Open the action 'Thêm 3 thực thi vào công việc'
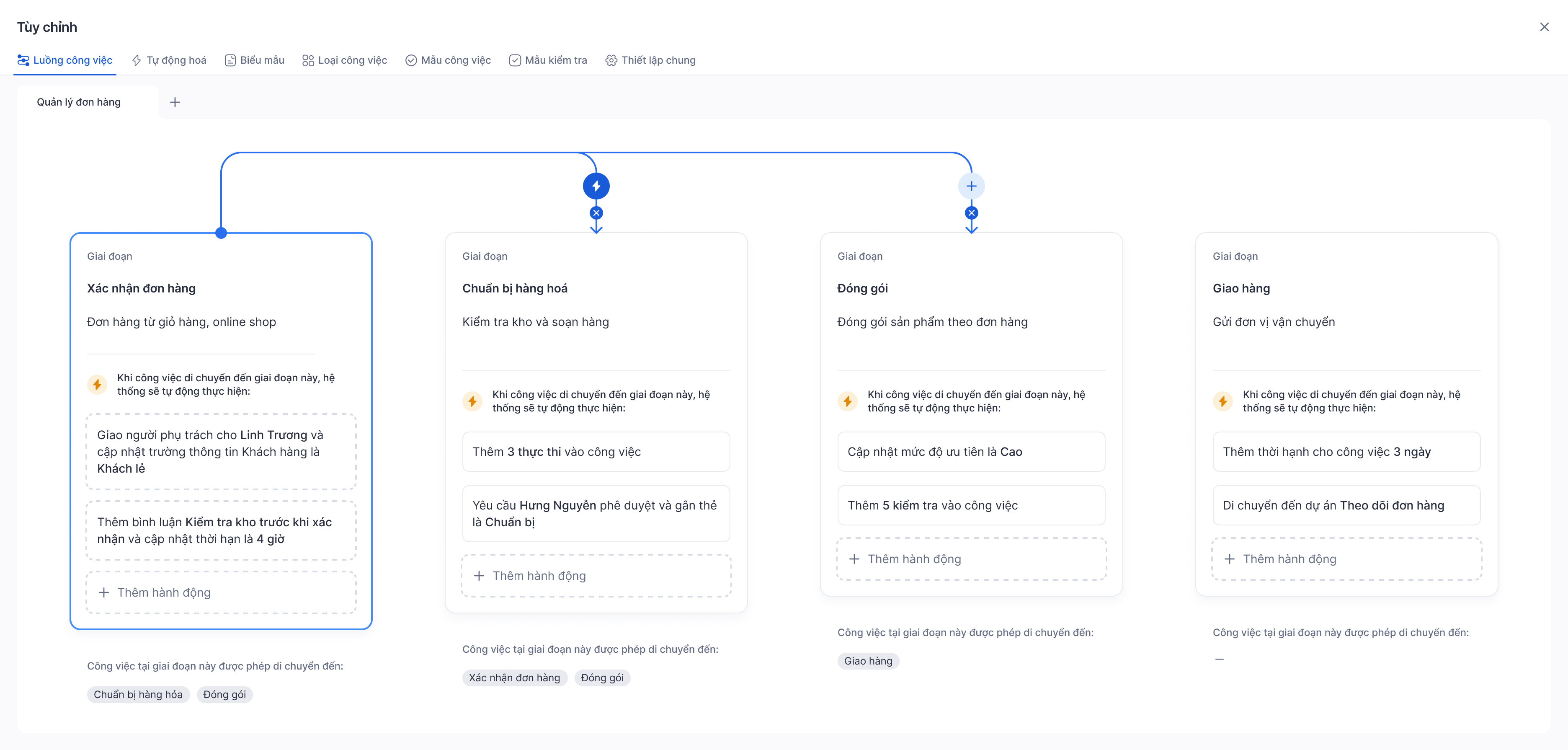Image resolution: width=1568 pixels, height=750 pixels. 595,452
